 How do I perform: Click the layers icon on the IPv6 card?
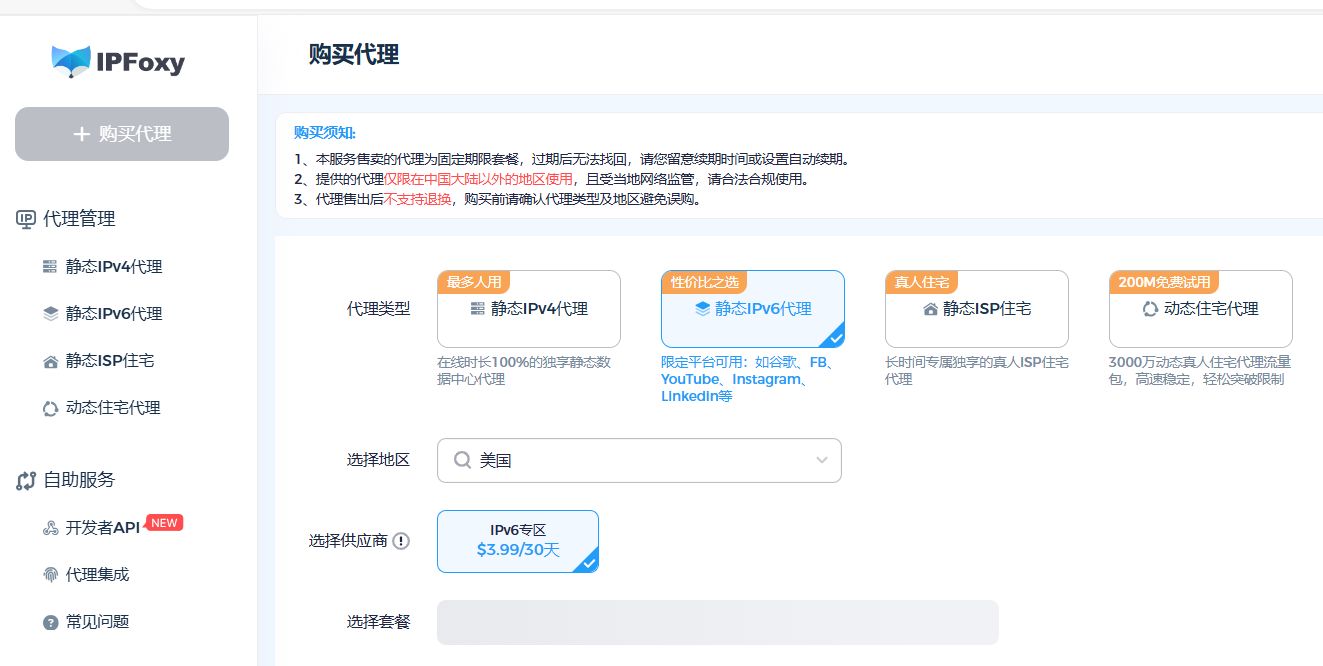pyautogui.click(x=703, y=310)
